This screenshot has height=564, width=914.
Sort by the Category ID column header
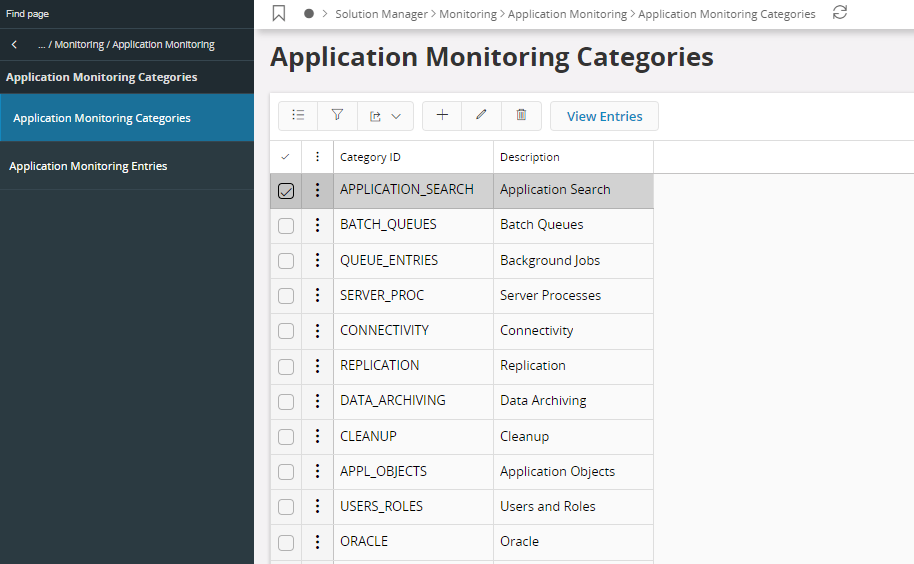[370, 157]
